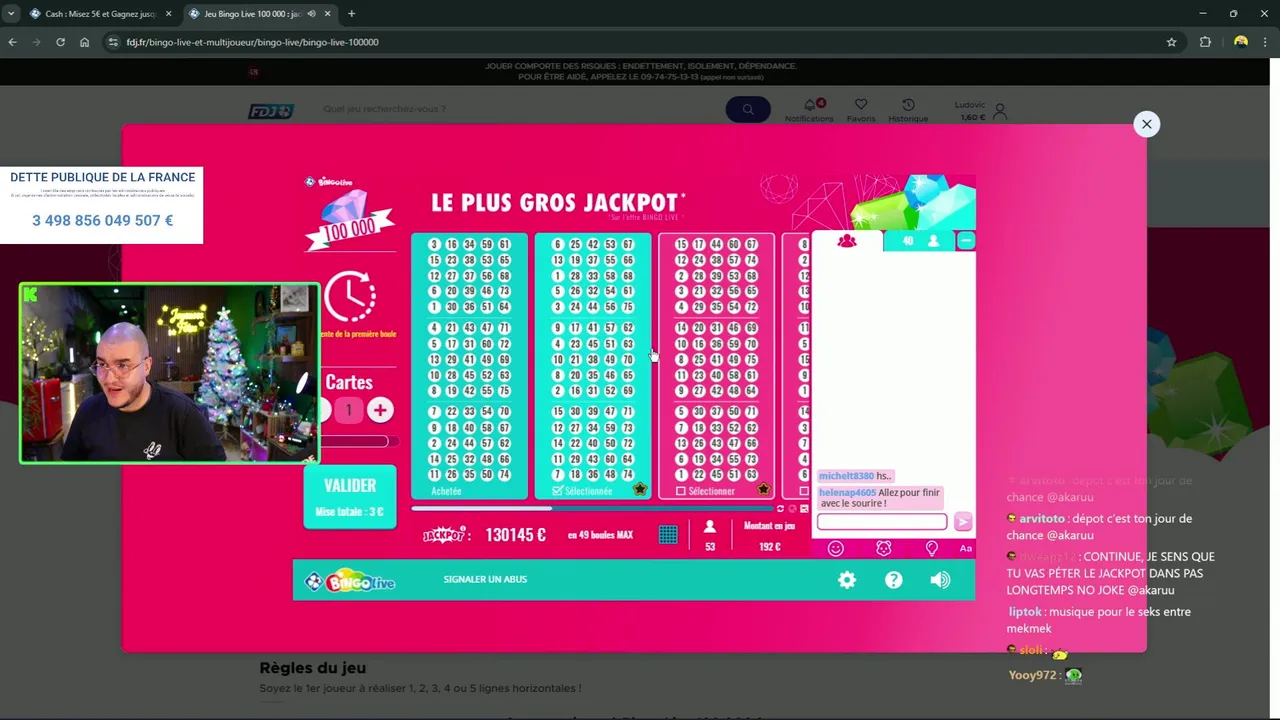Click the Bingo Live logo in footer
1280x720 pixels.
pyautogui.click(x=351, y=581)
